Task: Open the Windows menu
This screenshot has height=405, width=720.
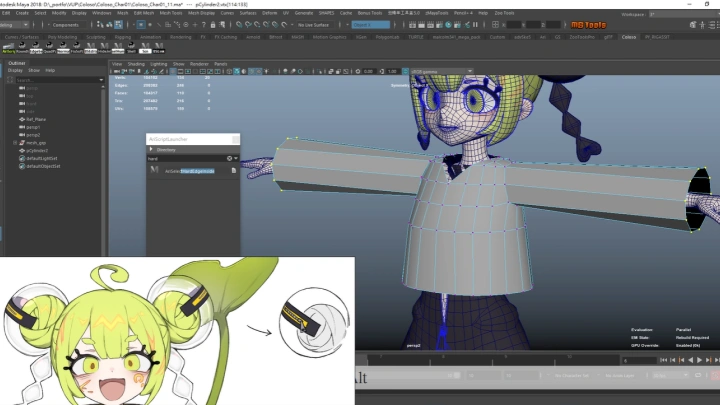Action: (x=101, y=13)
